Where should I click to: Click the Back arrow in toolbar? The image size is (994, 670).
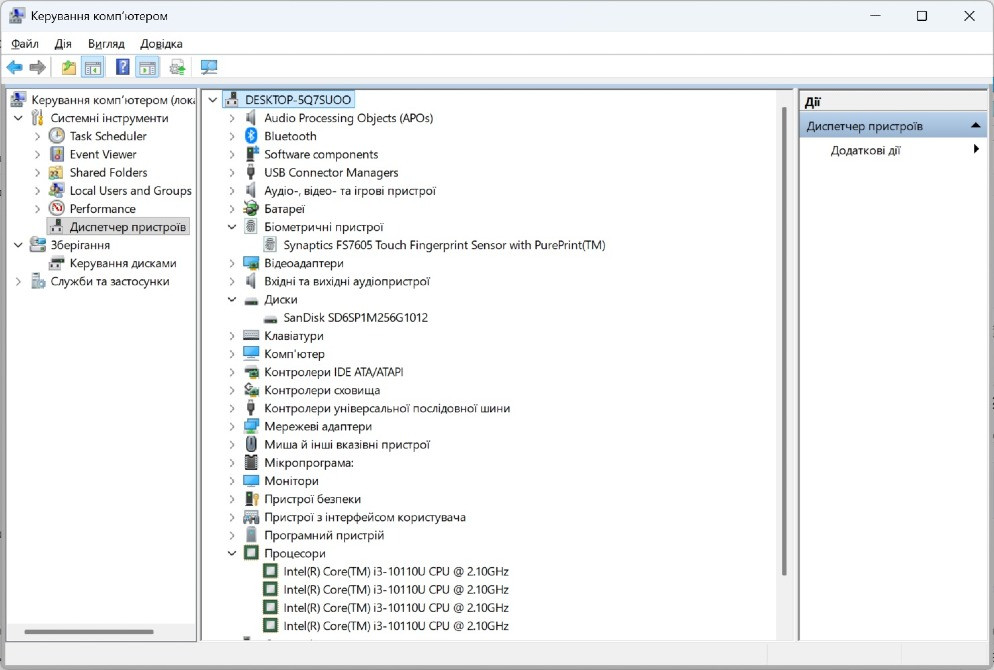tap(14, 67)
